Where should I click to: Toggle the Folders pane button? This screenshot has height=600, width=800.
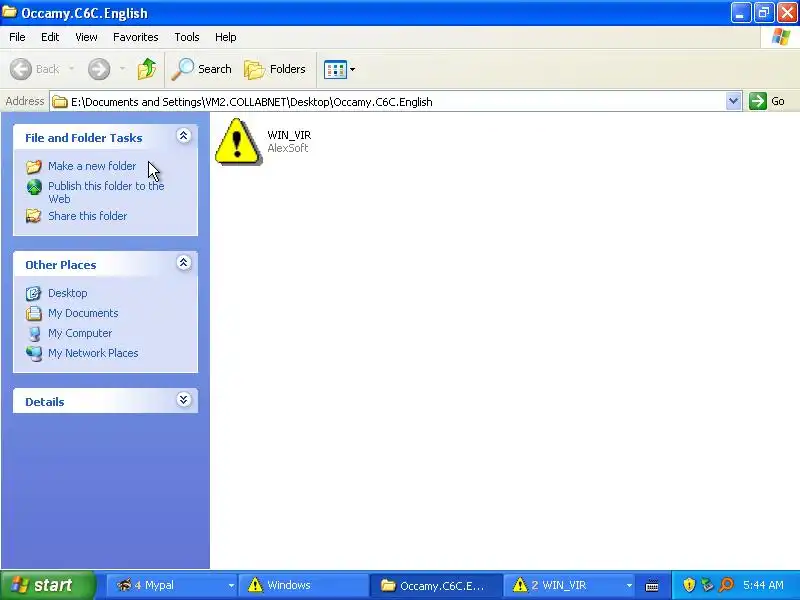pyautogui.click(x=275, y=69)
